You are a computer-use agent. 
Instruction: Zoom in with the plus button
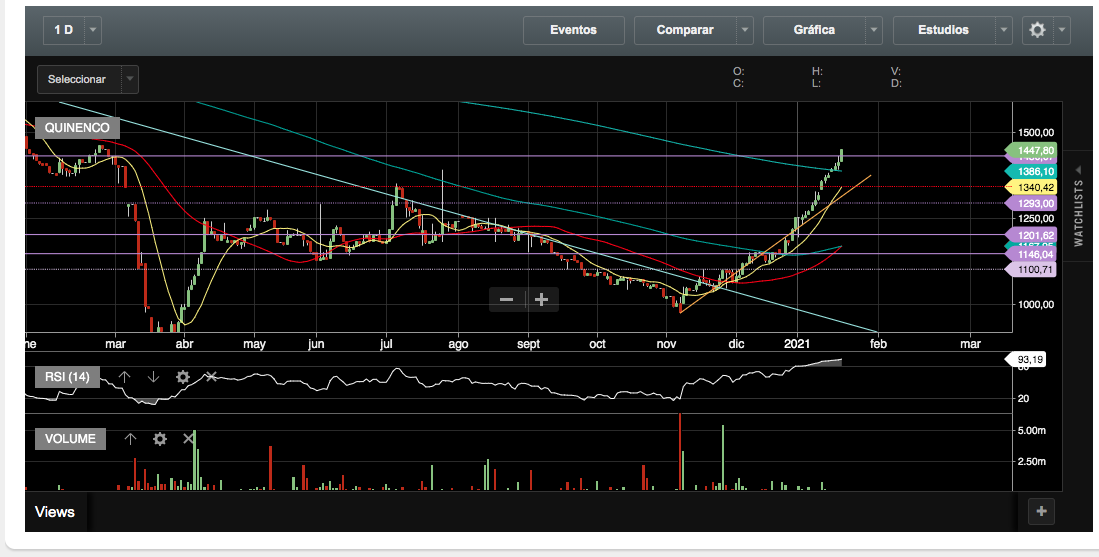point(542,299)
